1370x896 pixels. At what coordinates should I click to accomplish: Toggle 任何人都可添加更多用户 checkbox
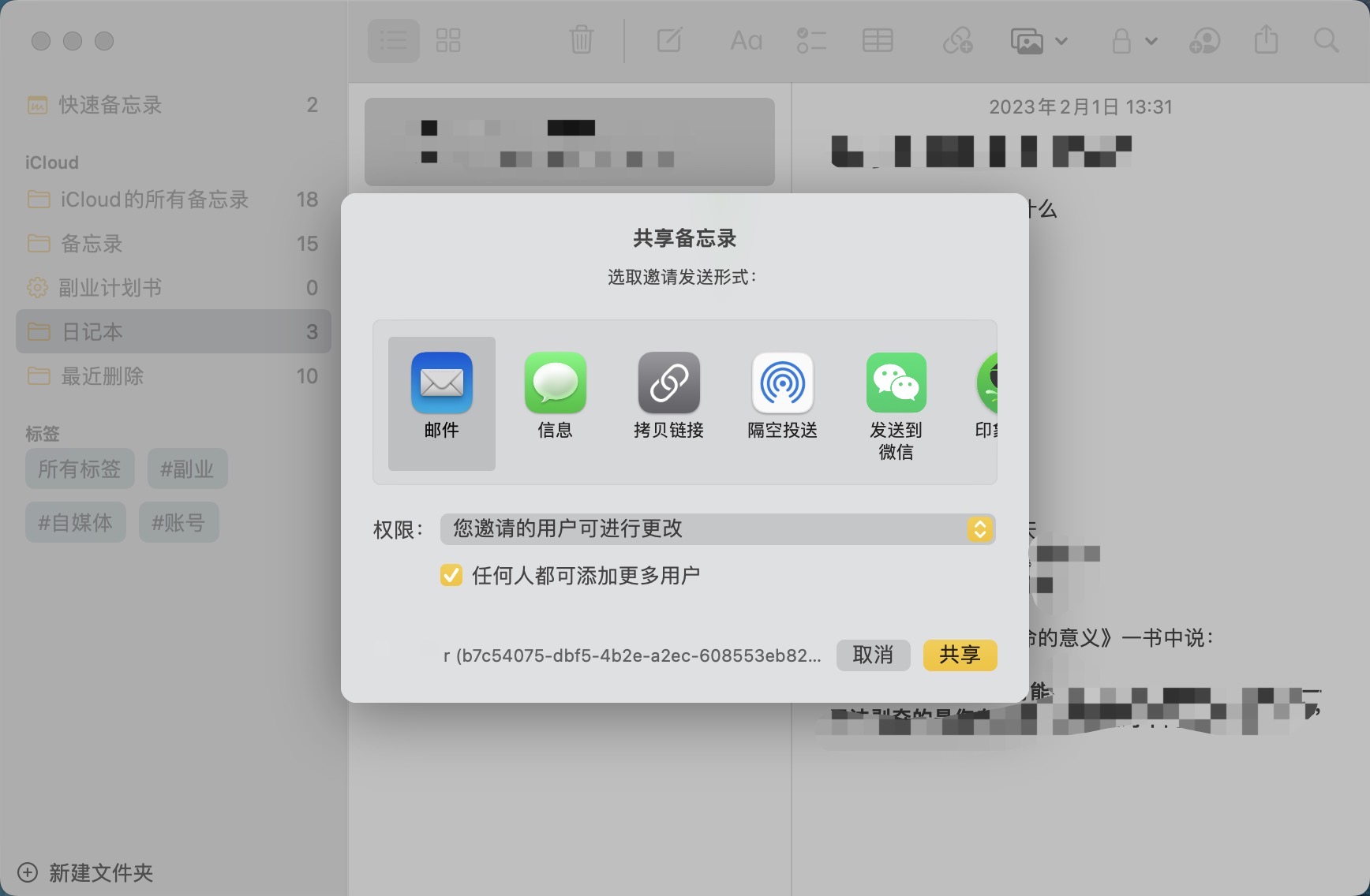click(x=451, y=576)
